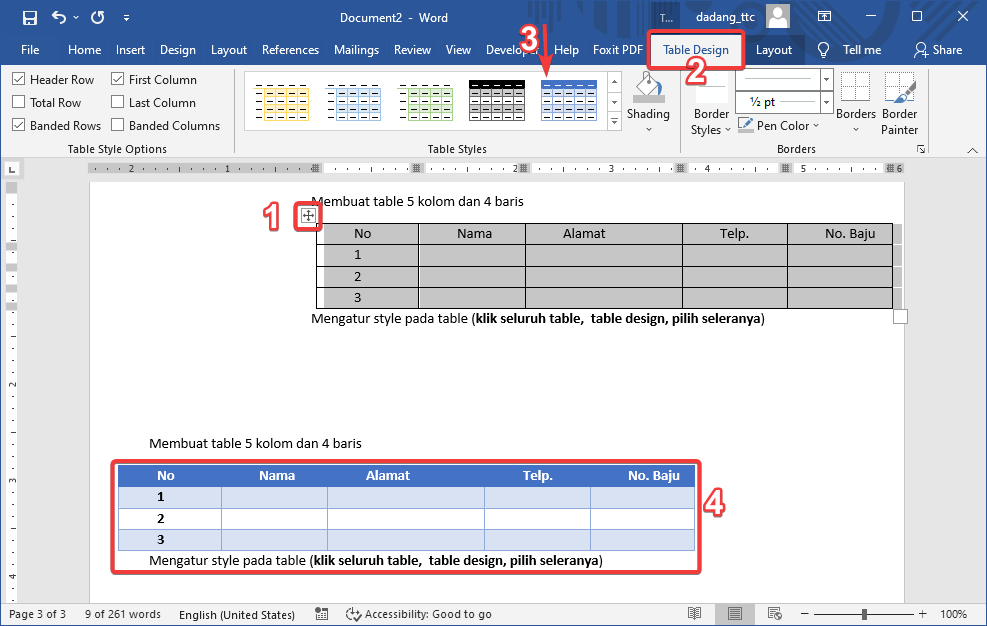Switch to Read Mode view in status bar
The height and width of the screenshot is (626, 987).
(694, 613)
